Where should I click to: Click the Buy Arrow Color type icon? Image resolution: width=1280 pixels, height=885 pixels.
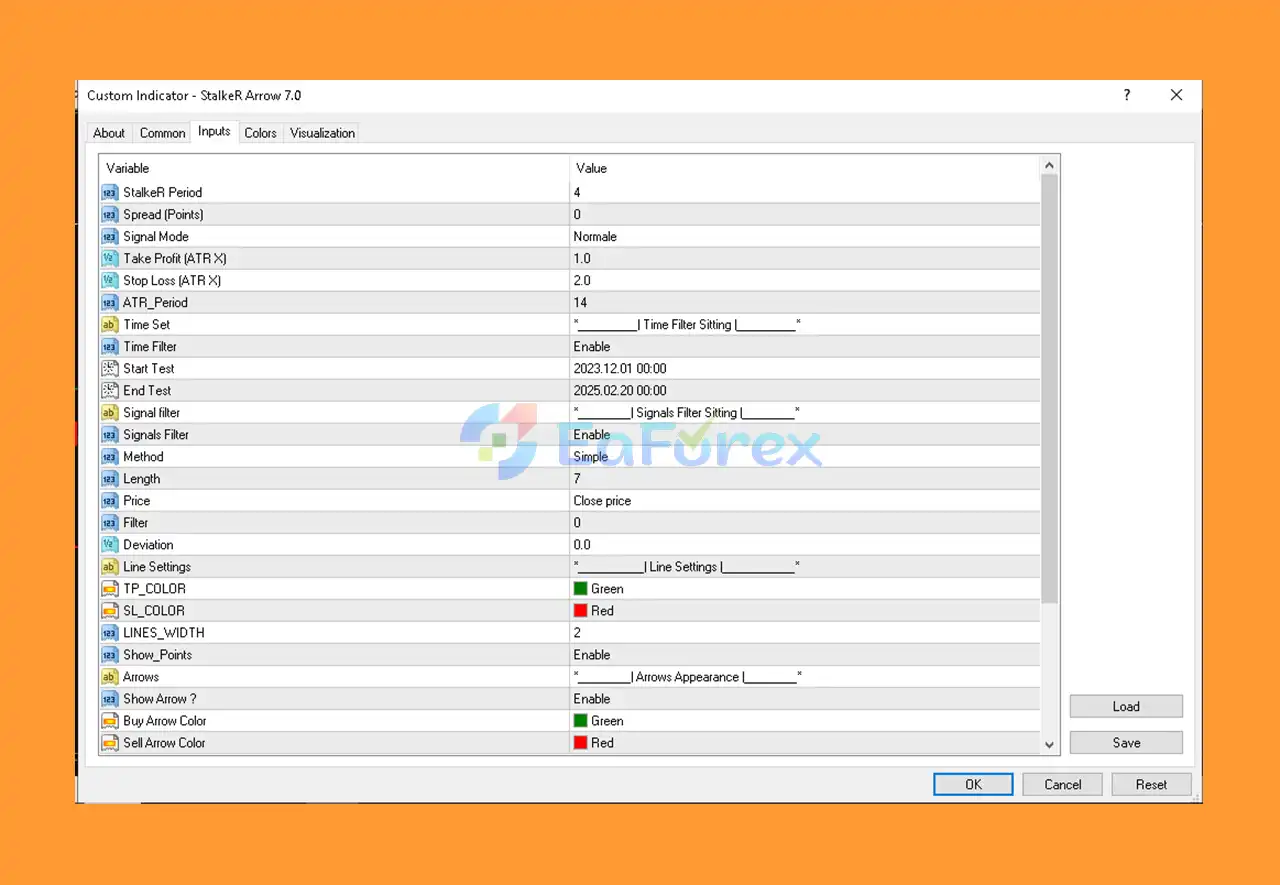110,720
